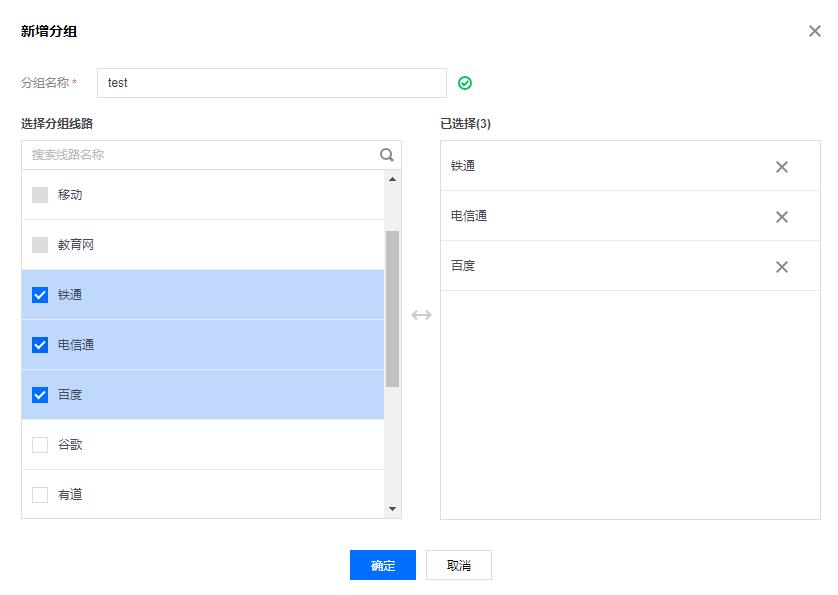838x595 pixels.
Task: Remove 百度 from the selected list
Action: [x=781, y=267]
